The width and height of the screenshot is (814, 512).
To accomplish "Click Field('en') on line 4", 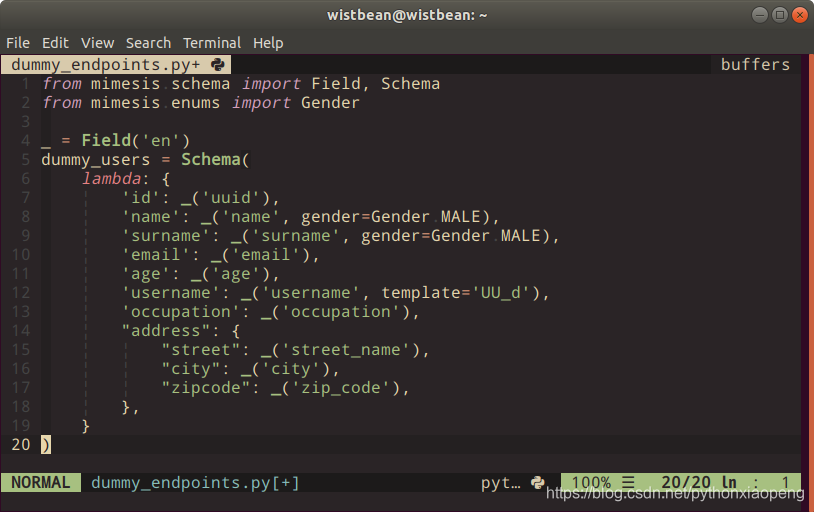I will pos(136,141).
